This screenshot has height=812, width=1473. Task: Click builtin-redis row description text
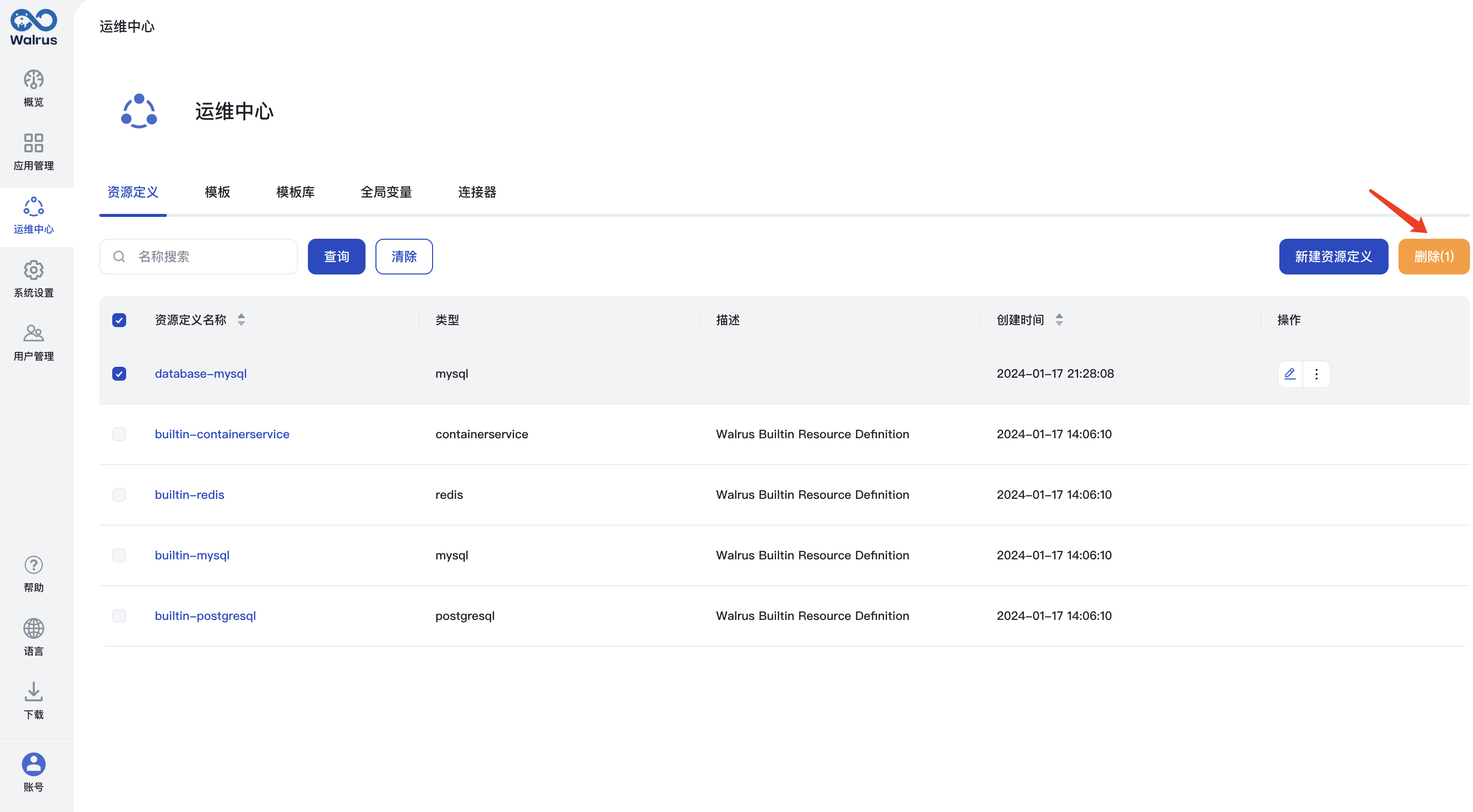[812, 495]
